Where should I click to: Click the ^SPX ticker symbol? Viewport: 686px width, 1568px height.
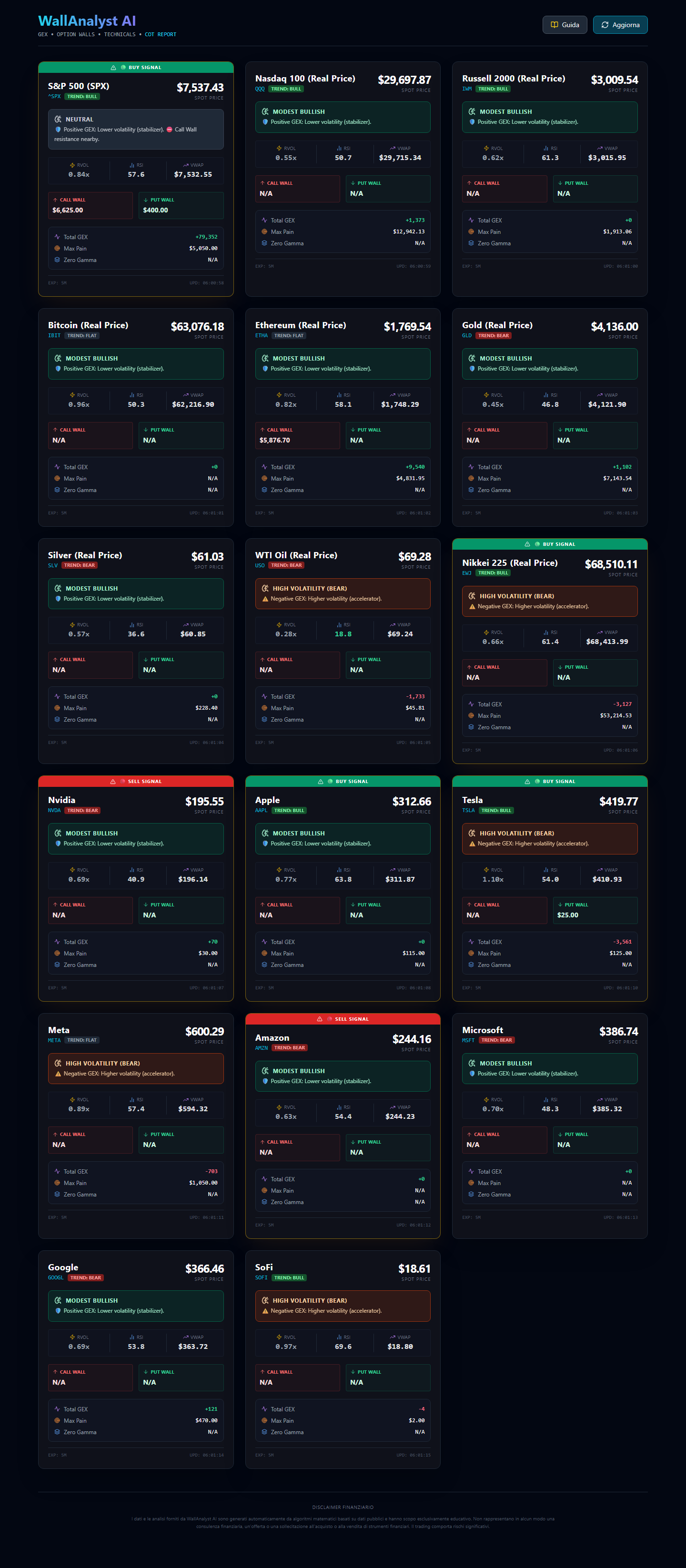pyautogui.click(x=55, y=97)
